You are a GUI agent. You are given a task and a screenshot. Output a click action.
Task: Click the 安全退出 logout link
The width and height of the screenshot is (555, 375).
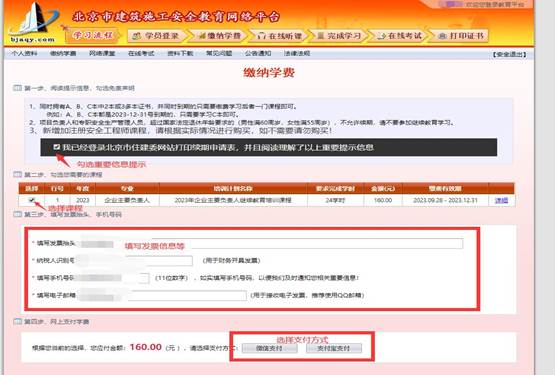pos(509,54)
